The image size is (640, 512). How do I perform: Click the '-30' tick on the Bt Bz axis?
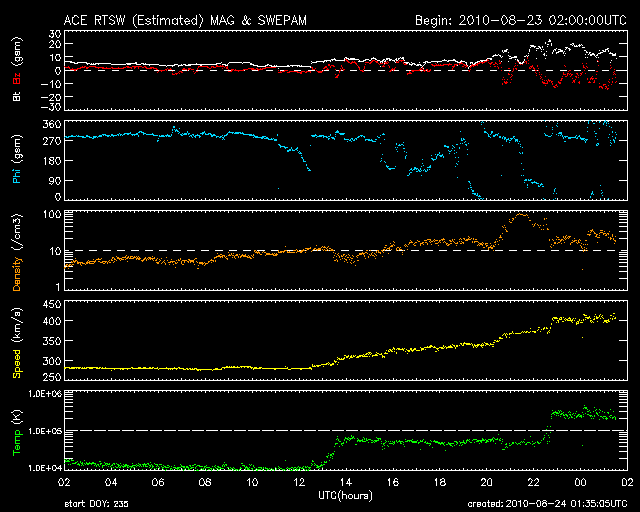pyautogui.click(x=51, y=107)
